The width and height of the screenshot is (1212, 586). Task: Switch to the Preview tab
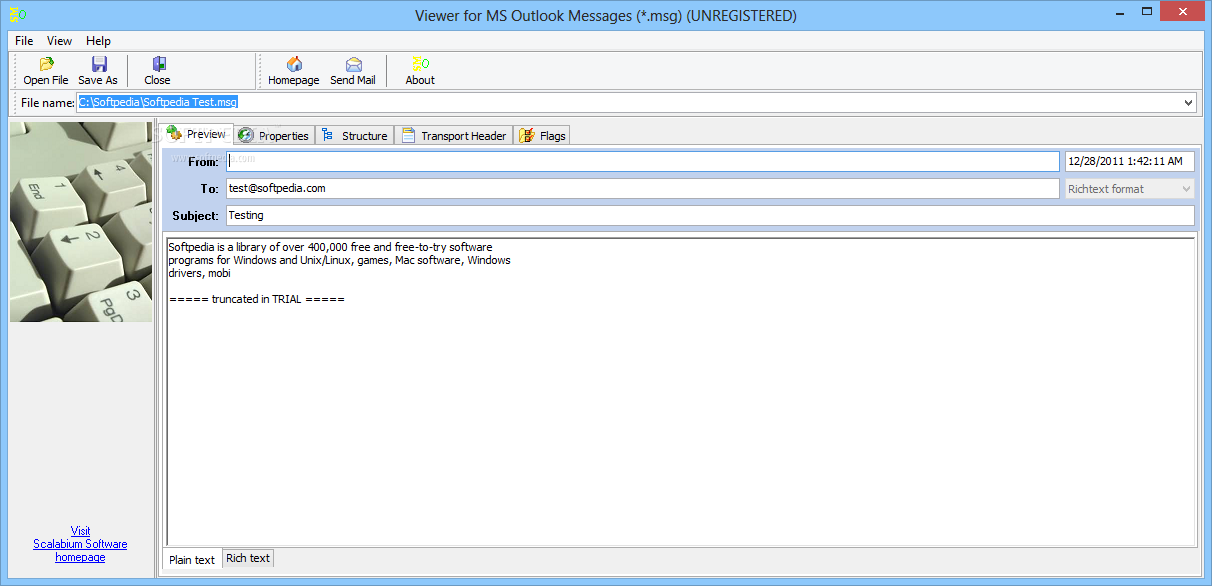[x=197, y=134]
